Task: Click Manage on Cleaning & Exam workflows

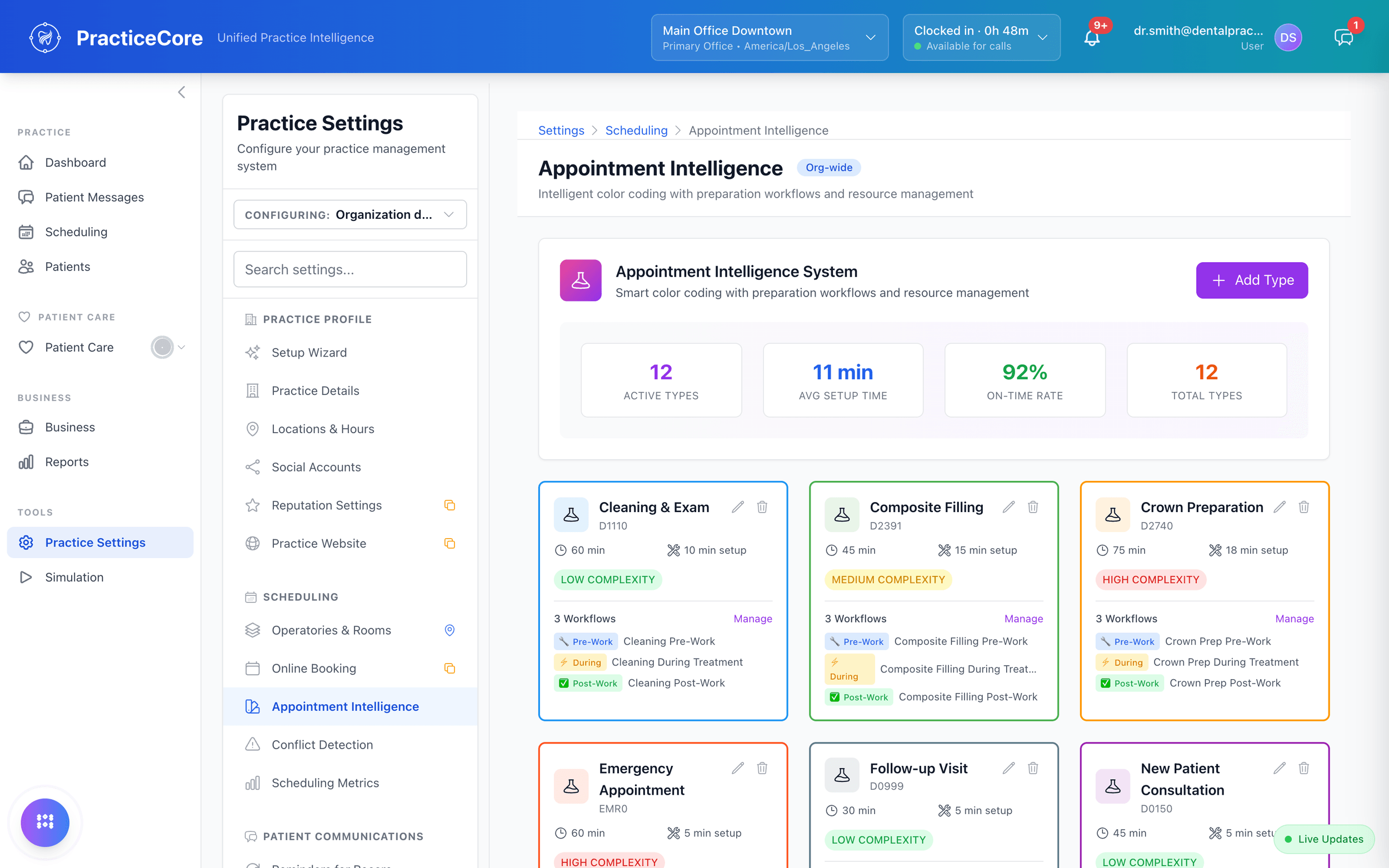Action: tap(753, 618)
